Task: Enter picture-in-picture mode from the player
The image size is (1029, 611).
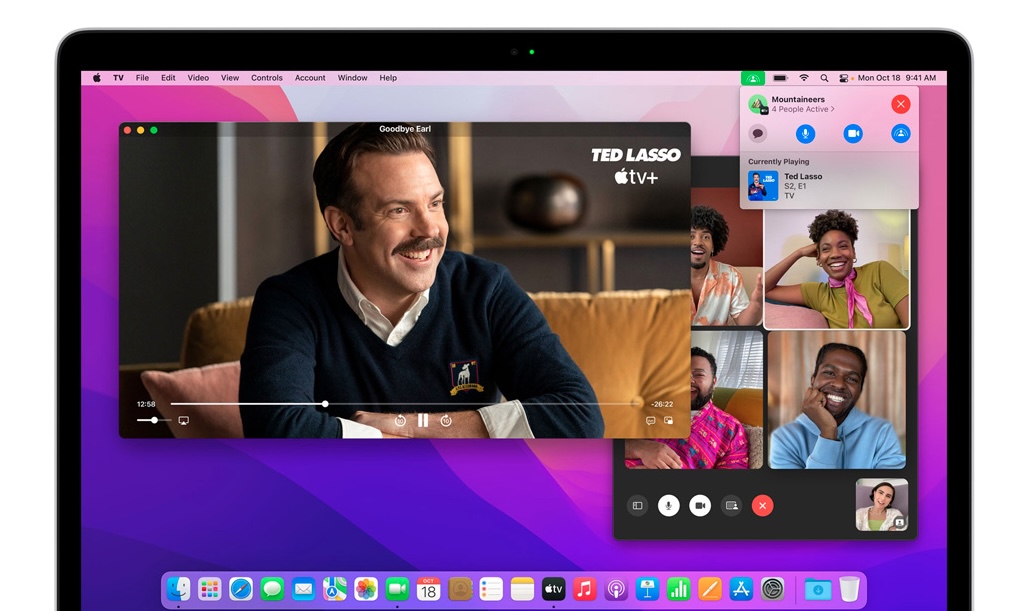Action: (x=667, y=419)
